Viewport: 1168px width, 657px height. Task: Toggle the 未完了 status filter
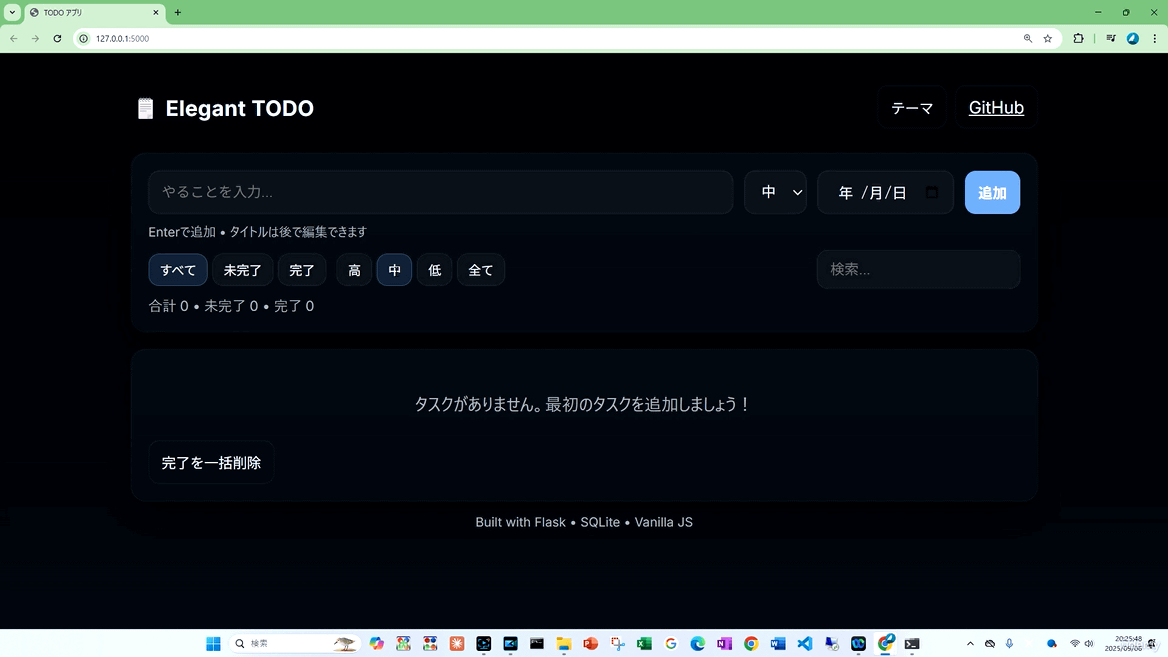point(242,270)
